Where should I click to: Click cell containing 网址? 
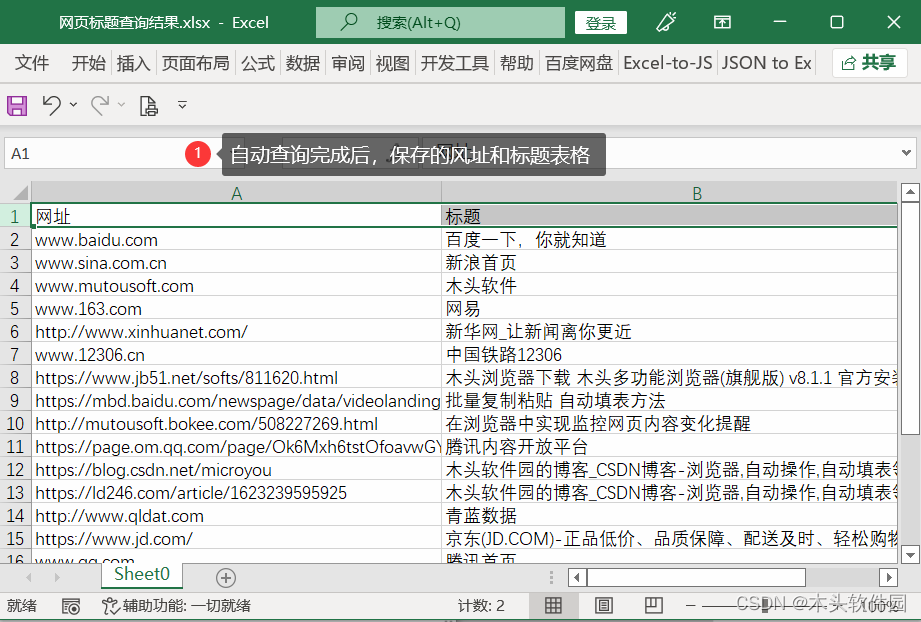pos(236,216)
